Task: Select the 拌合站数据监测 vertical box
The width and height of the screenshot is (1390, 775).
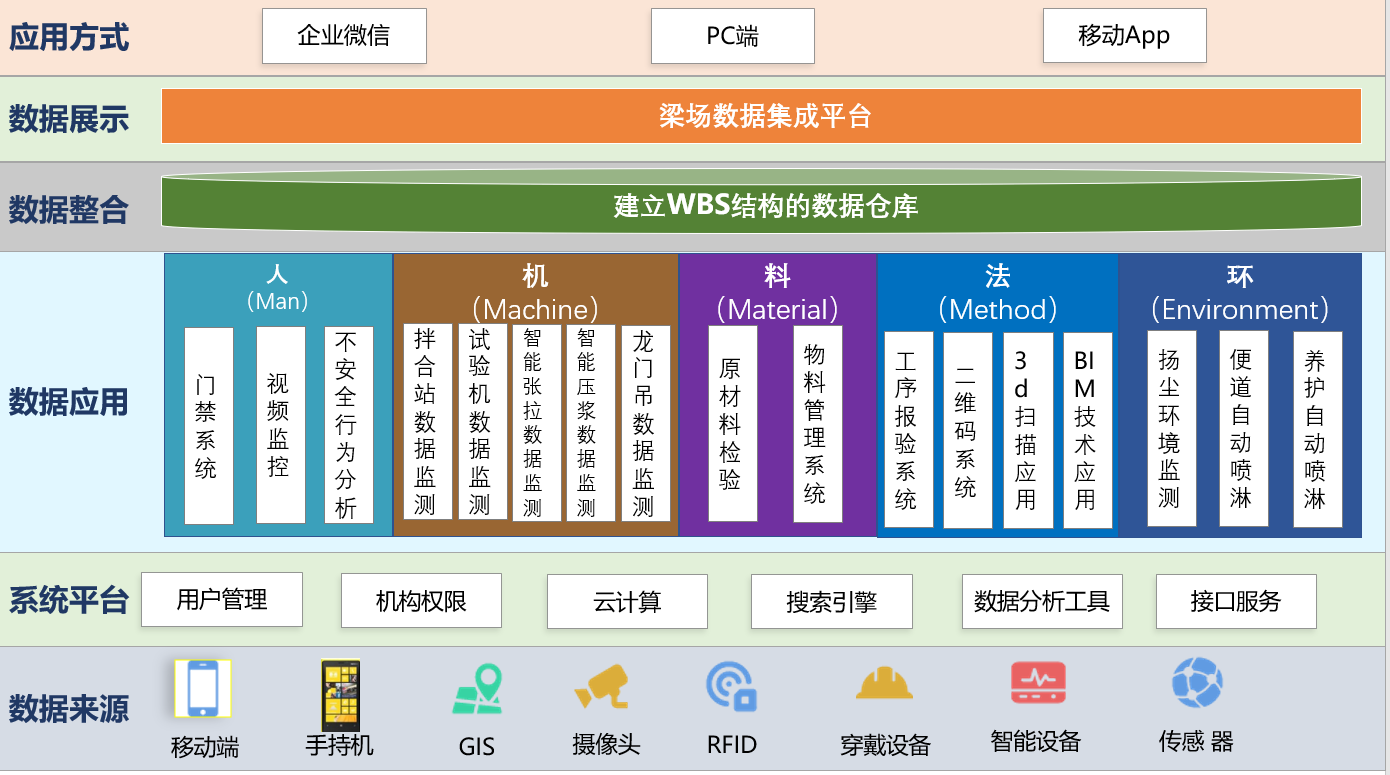Action: pos(427,421)
